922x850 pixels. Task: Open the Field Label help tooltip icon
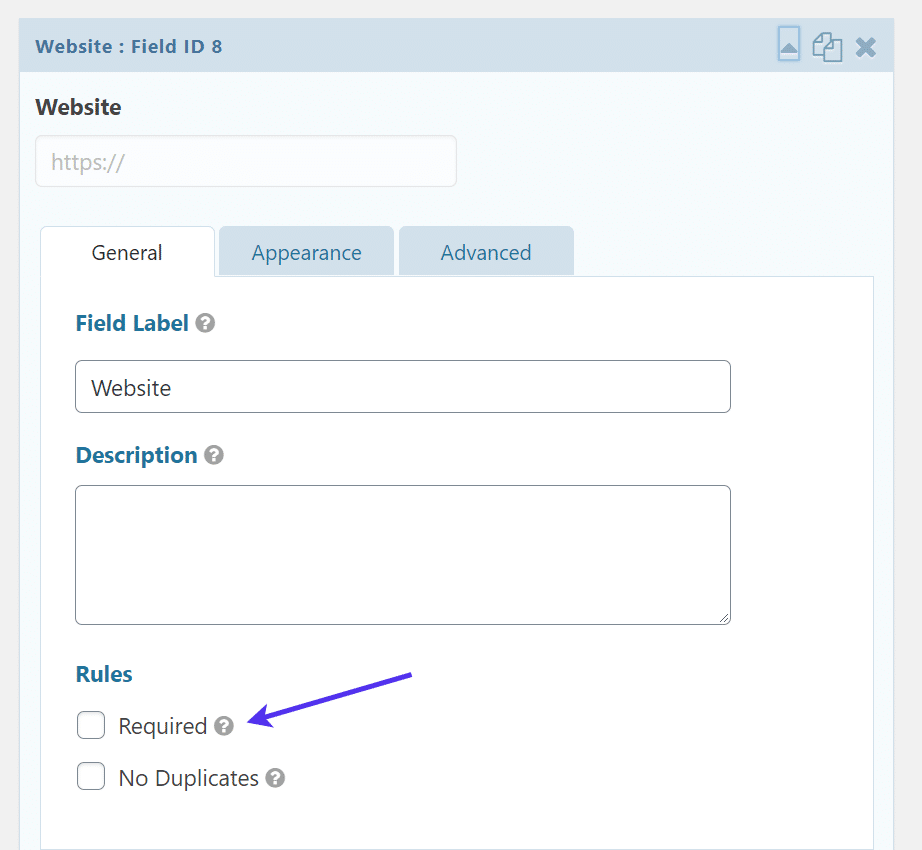tap(205, 323)
